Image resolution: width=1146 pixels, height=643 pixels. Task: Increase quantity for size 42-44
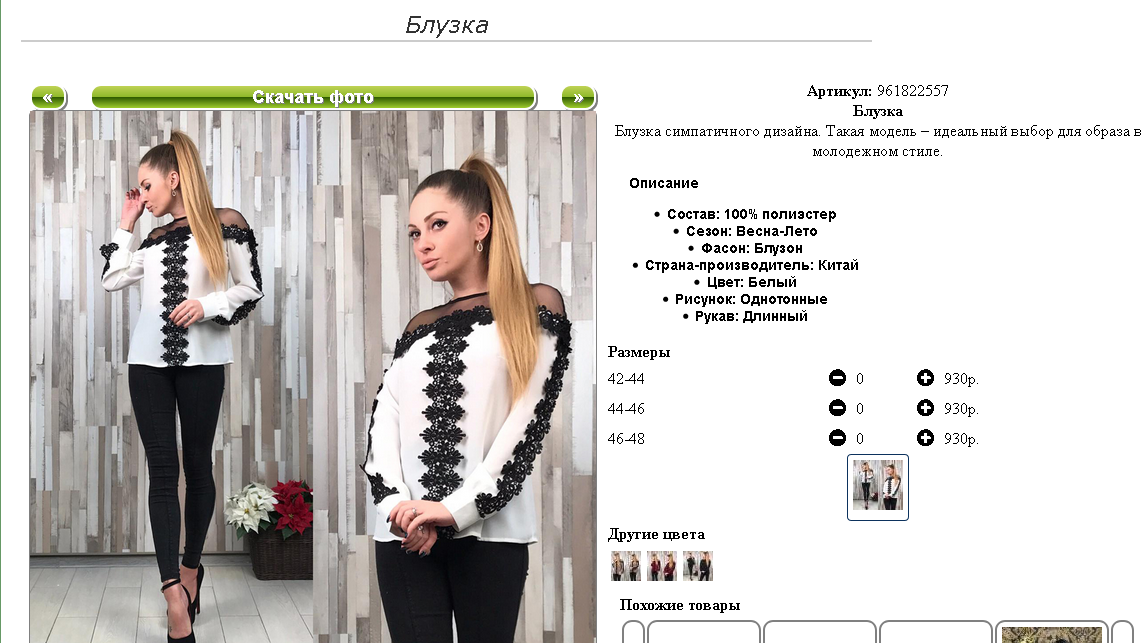click(925, 378)
